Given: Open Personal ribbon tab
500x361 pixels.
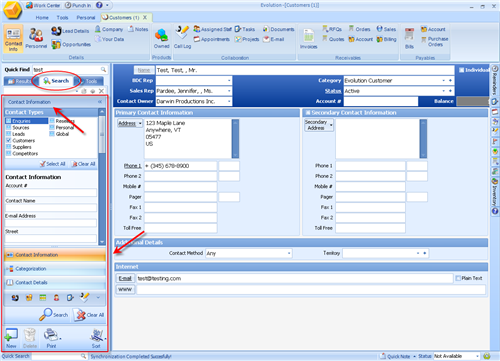Looking at the screenshot, I should tap(86, 18).
